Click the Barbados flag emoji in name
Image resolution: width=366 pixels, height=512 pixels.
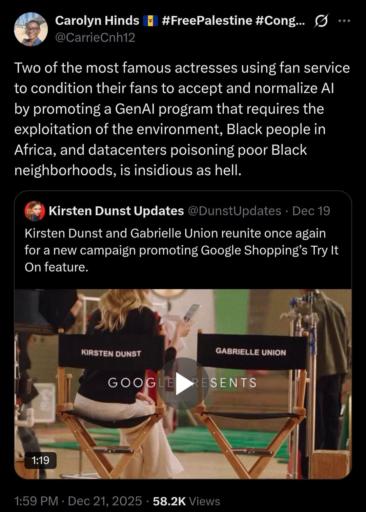150,21
